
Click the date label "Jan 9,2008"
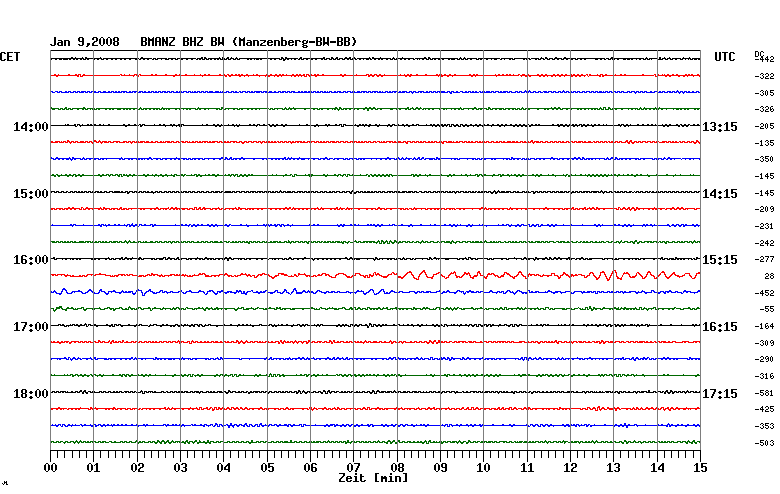[85, 42]
